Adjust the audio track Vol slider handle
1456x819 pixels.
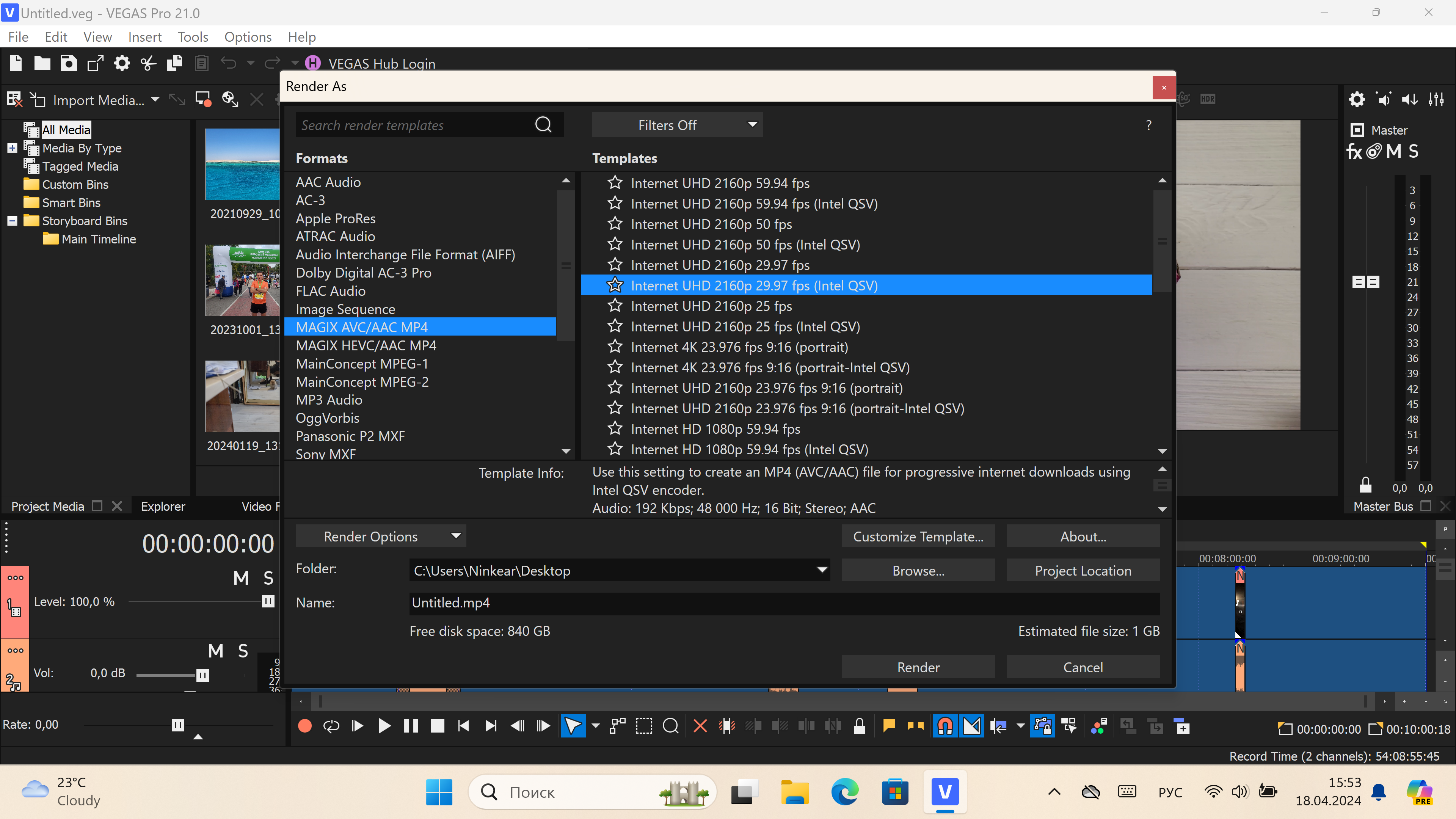point(202,675)
